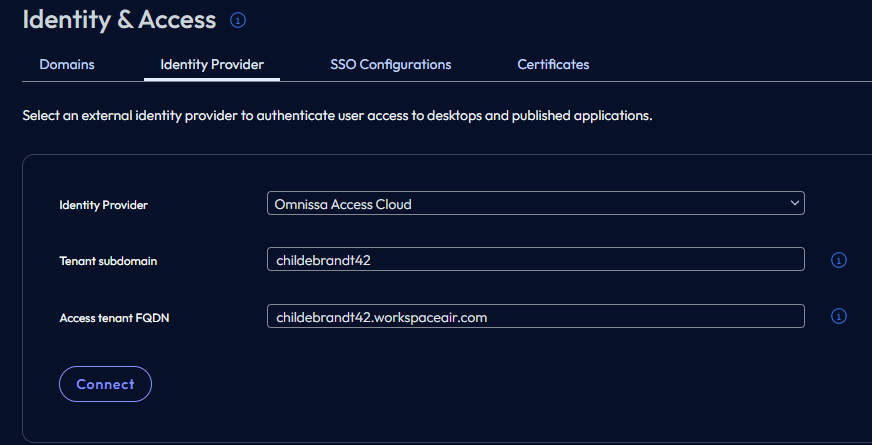872x445 pixels.
Task: Open the Domains tab
Action: click(67, 64)
